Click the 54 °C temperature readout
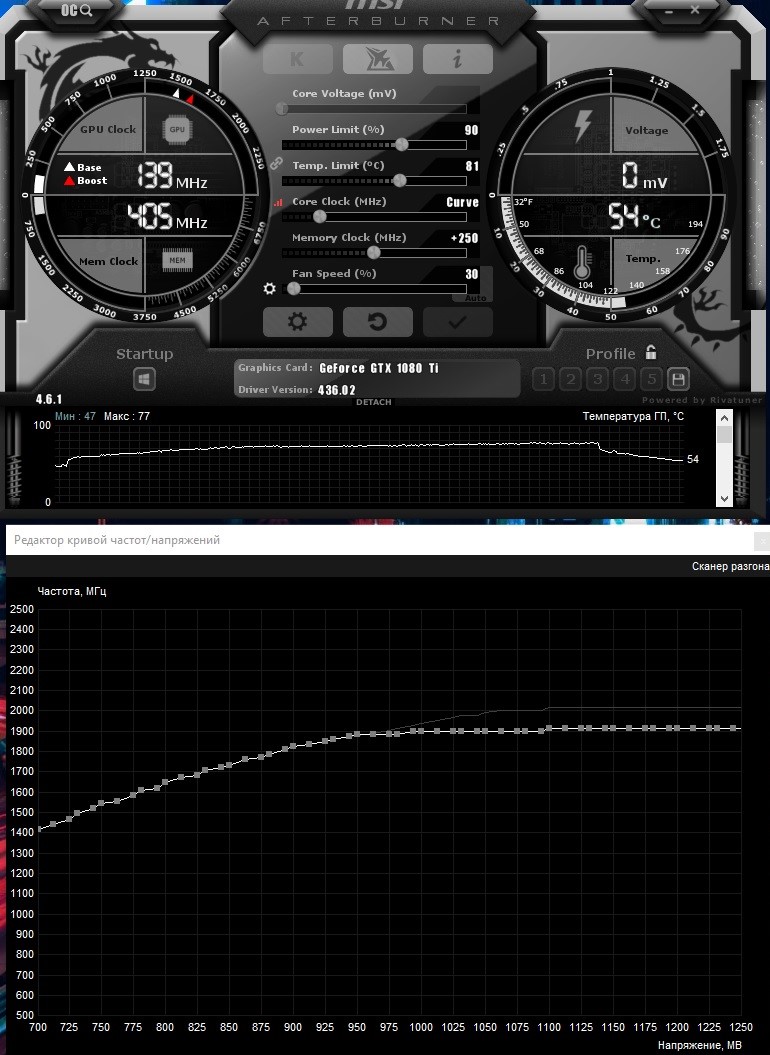Image resolution: width=770 pixels, height=1055 pixels. click(634, 217)
